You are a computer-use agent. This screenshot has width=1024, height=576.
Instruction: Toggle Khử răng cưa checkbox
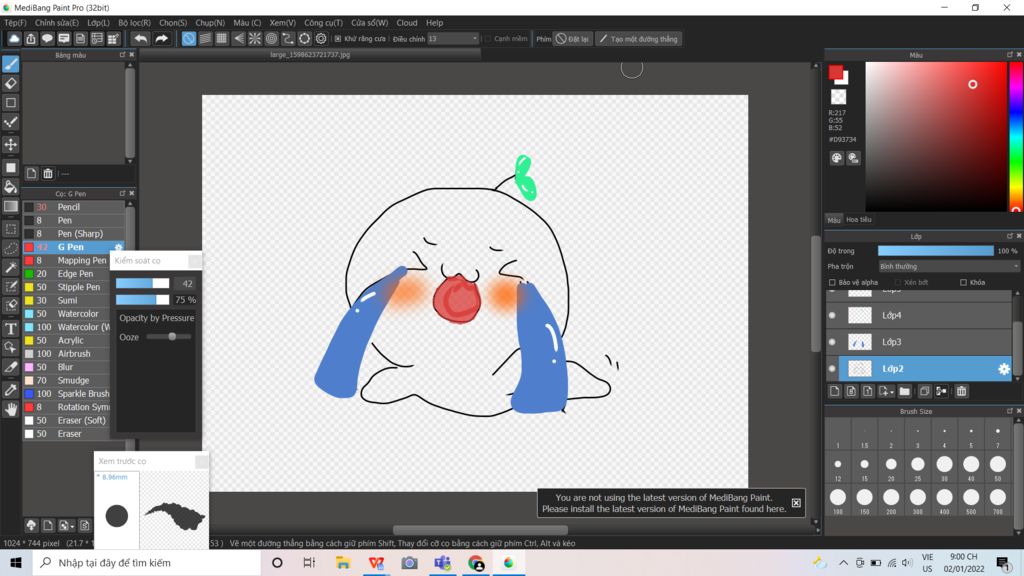338,39
